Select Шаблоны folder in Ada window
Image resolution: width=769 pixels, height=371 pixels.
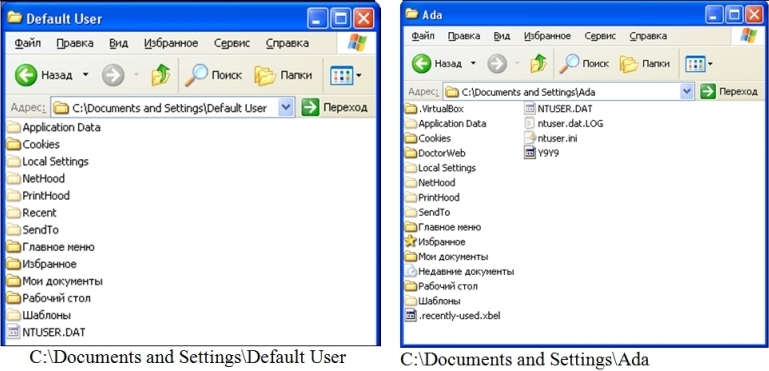coord(433,301)
